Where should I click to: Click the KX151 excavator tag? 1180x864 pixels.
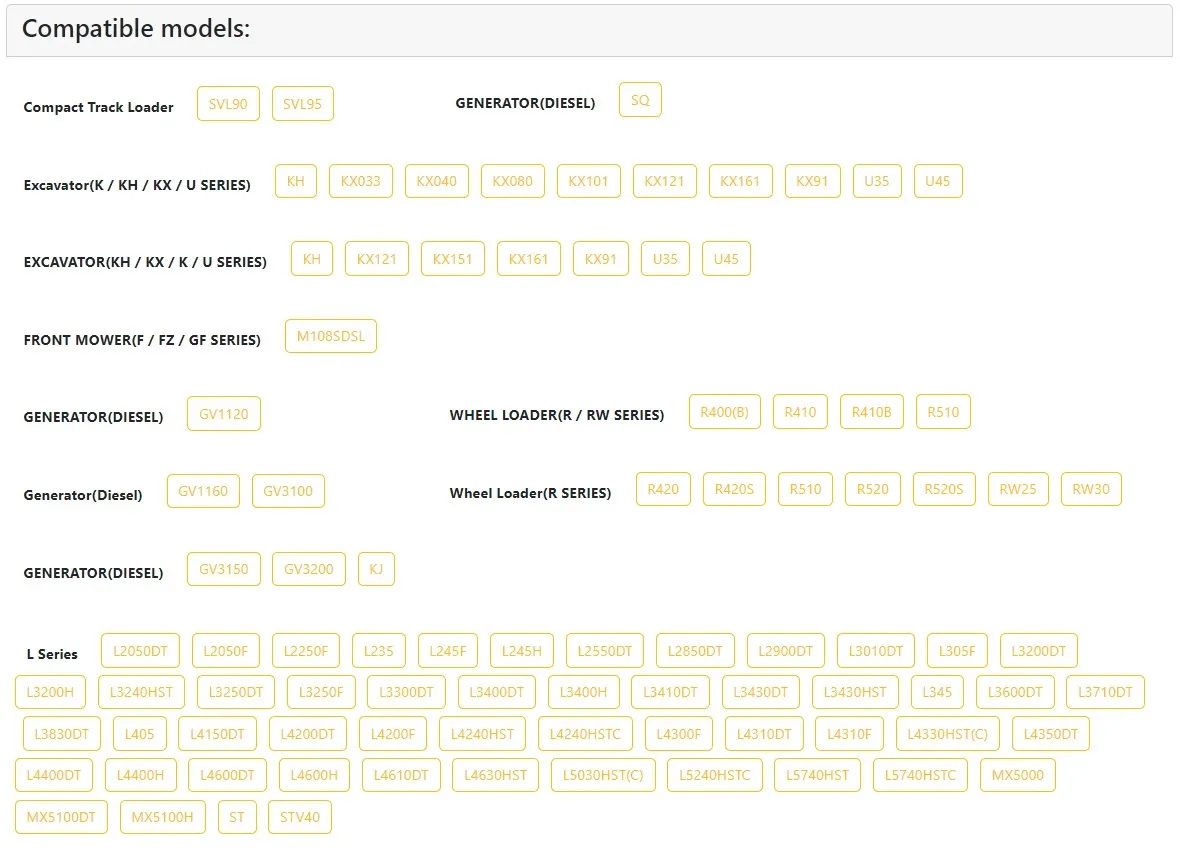(x=452, y=259)
